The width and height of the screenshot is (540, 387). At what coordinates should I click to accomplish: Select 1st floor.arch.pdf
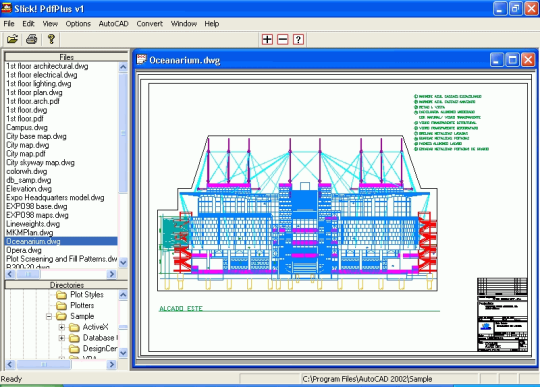(33, 101)
